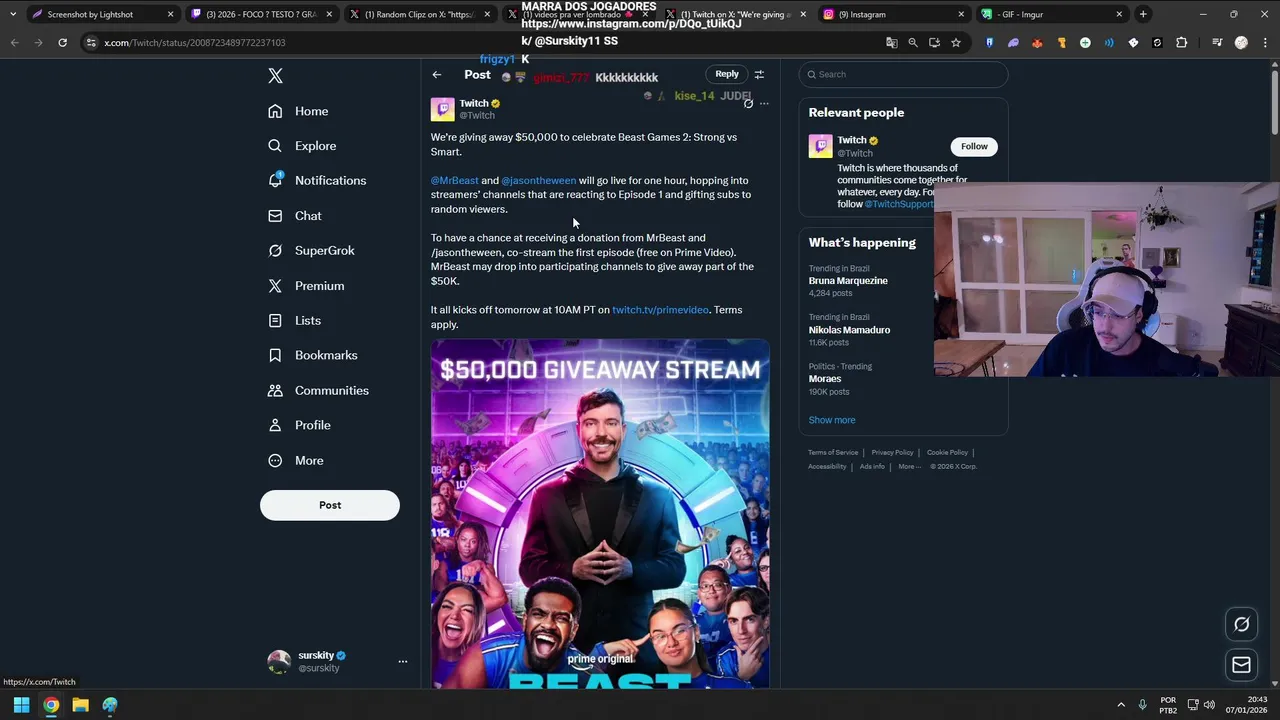Open Chat in sidebar
1280x720 pixels.
click(x=295, y=216)
